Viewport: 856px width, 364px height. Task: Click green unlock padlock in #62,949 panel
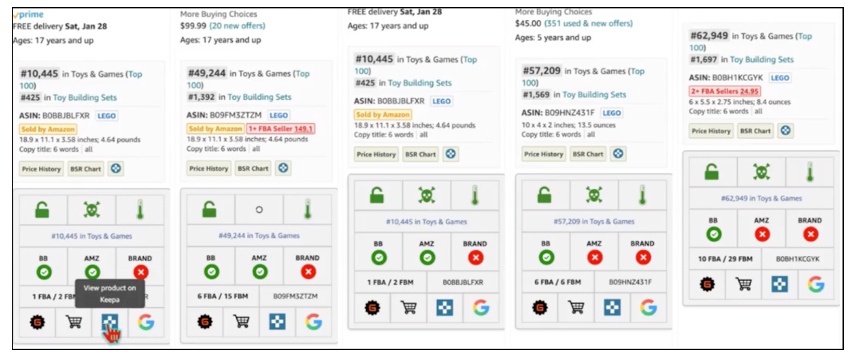coord(711,172)
